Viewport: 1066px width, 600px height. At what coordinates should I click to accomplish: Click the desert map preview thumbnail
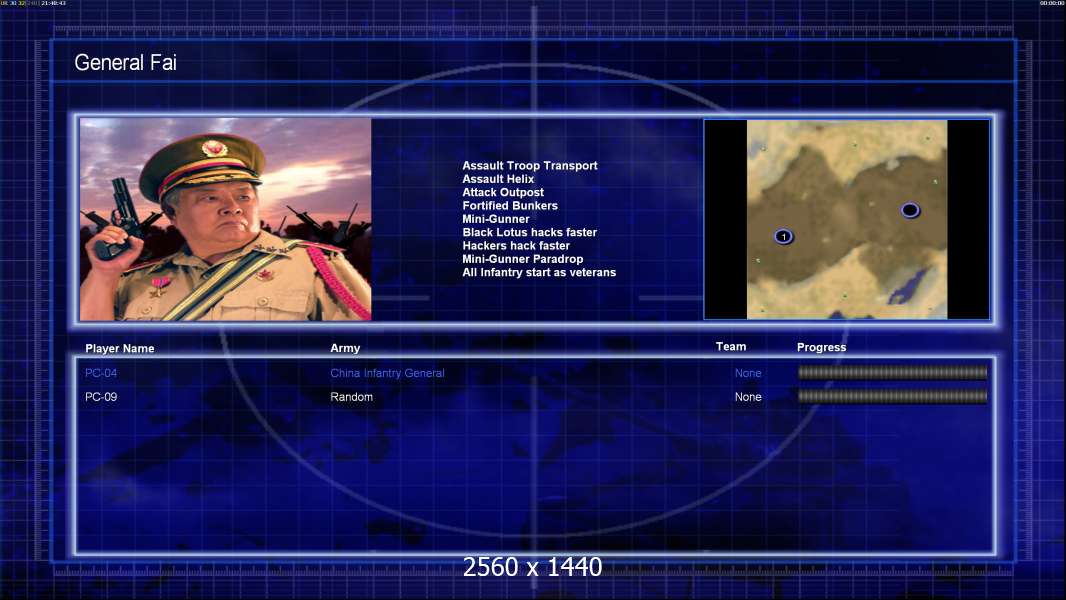846,219
